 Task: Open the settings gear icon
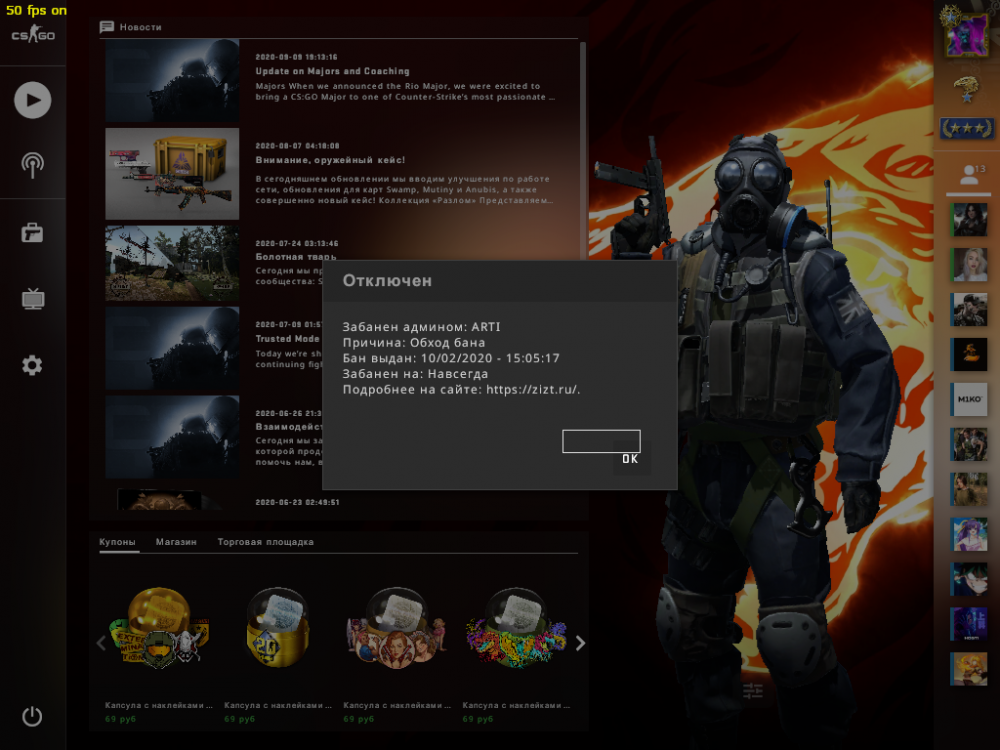click(32, 366)
